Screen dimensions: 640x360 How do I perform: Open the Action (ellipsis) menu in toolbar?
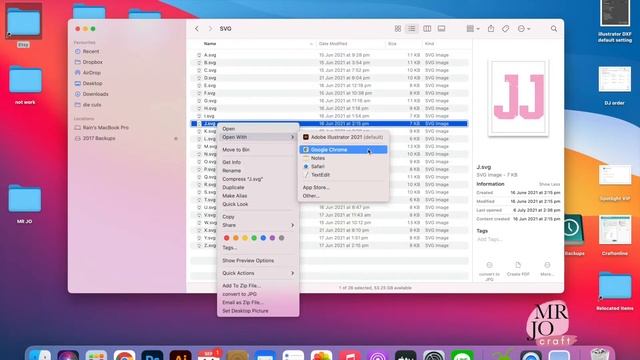(524, 29)
